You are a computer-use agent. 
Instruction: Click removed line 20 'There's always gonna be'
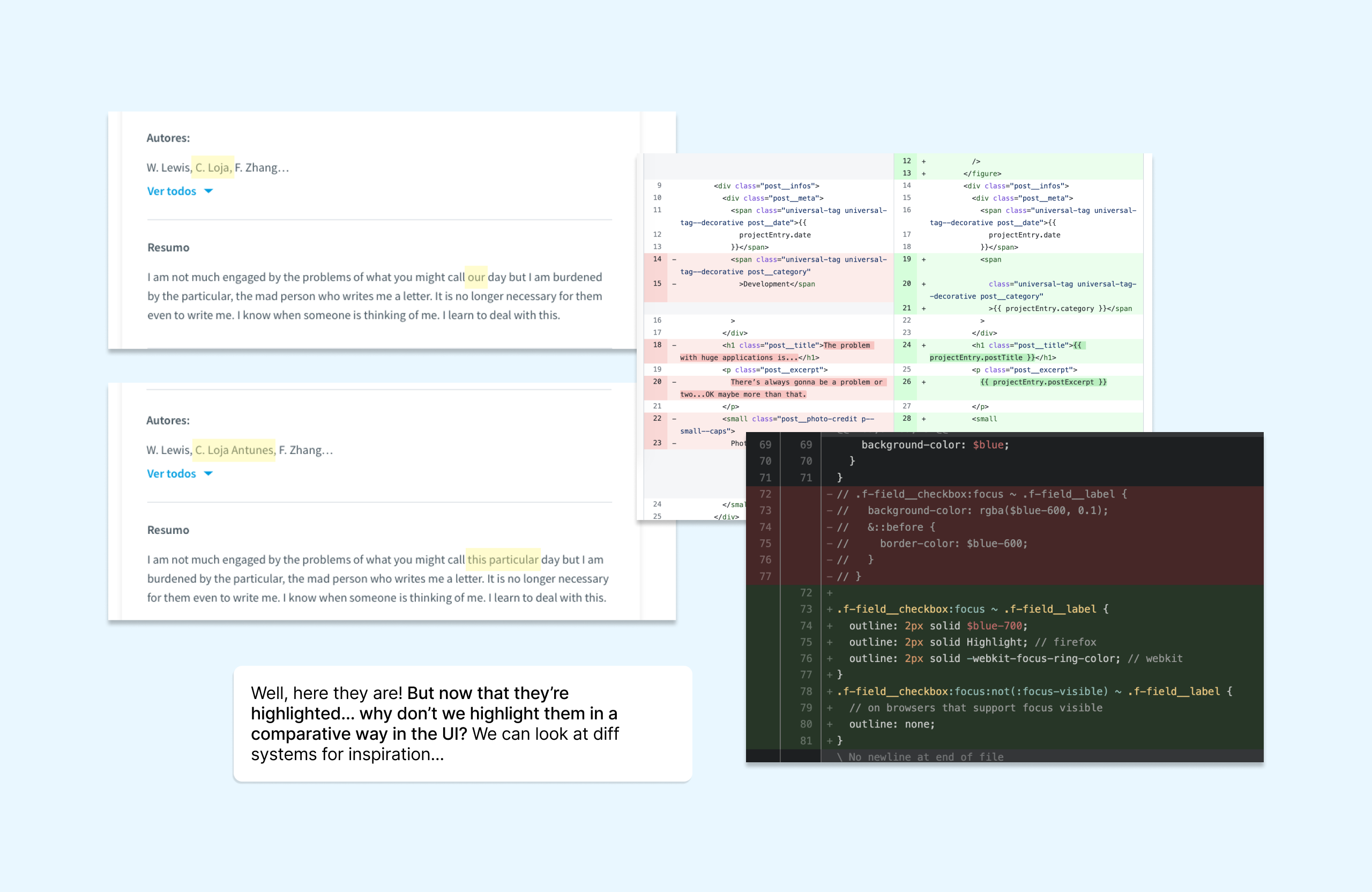pos(769,388)
